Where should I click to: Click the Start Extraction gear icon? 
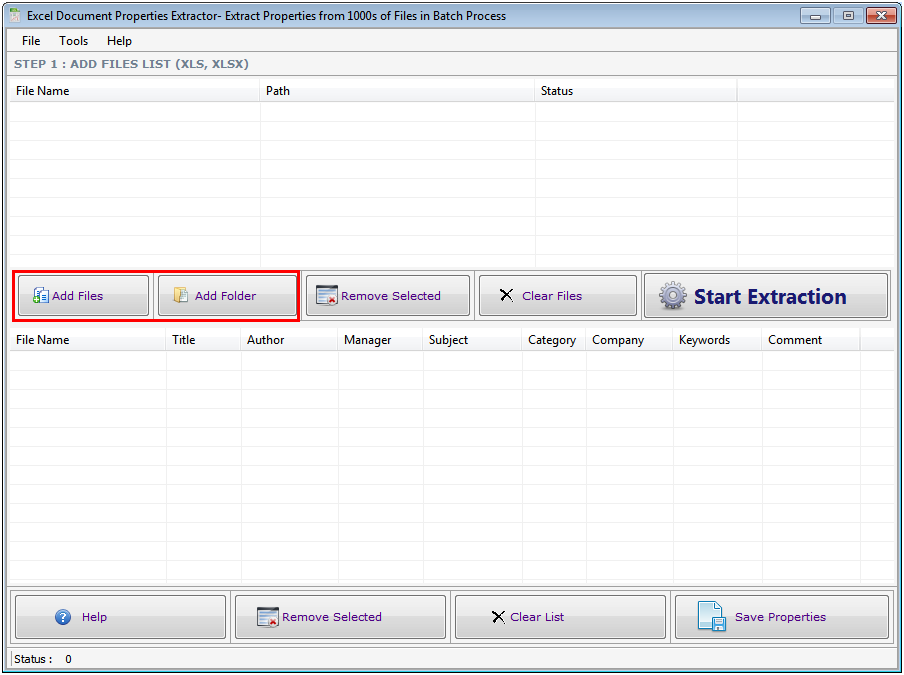pyautogui.click(x=672, y=296)
